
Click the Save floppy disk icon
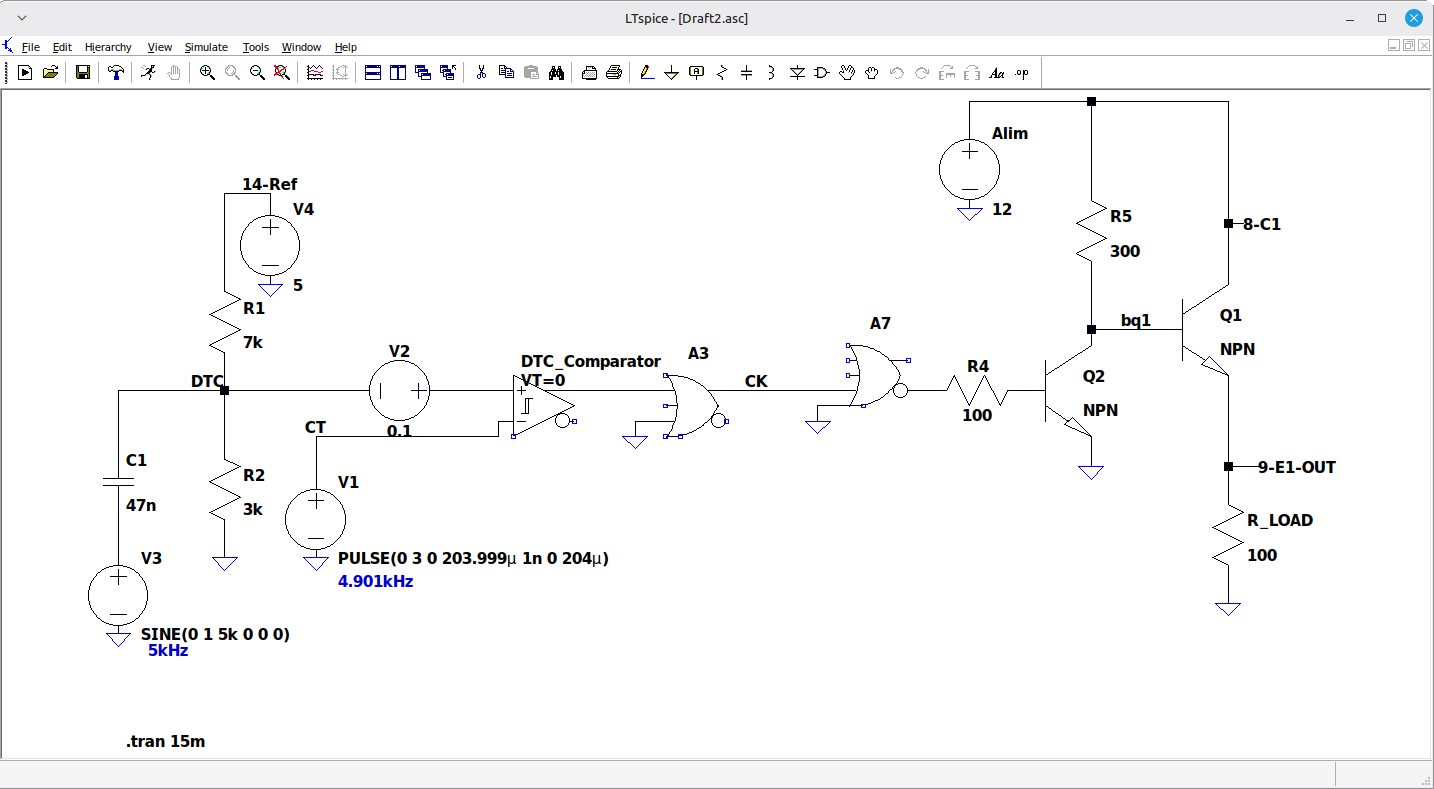pyautogui.click(x=83, y=72)
